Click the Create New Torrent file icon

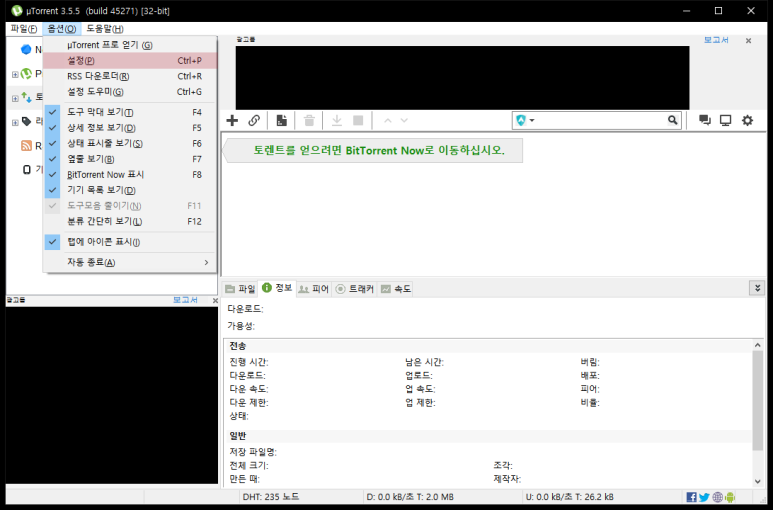pyautogui.click(x=281, y=120)
